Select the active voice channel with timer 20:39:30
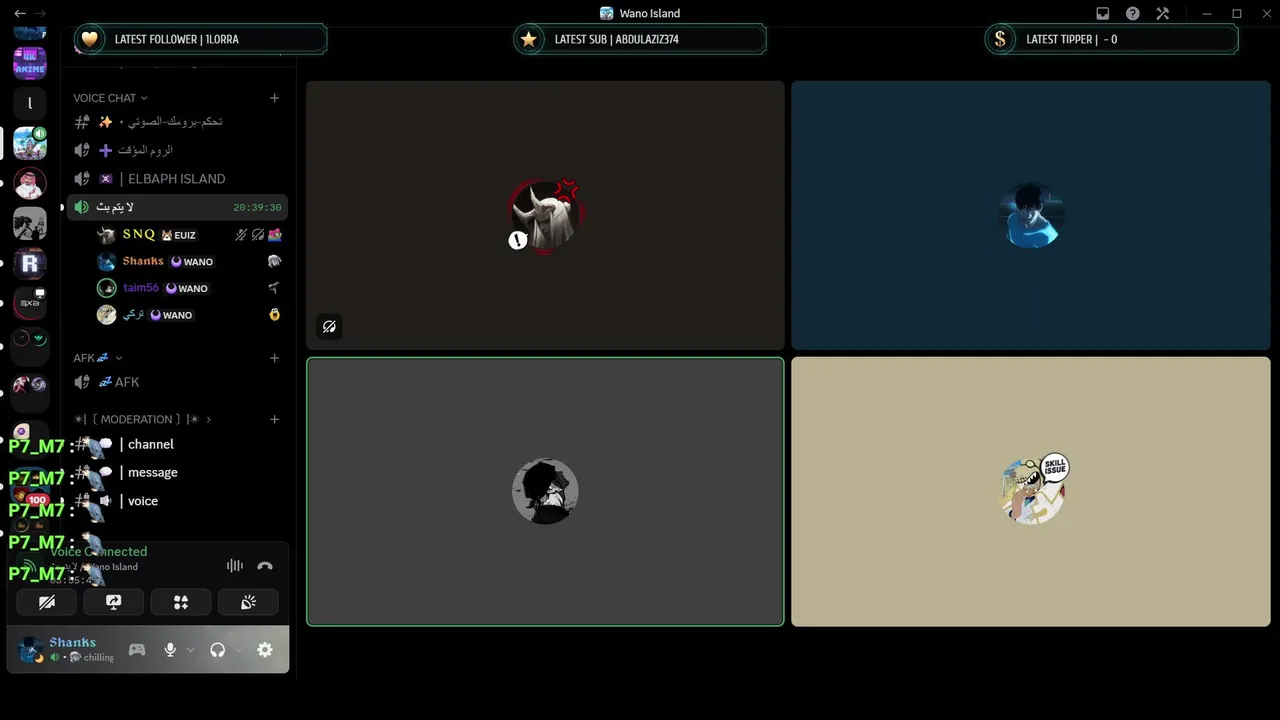 177,207
